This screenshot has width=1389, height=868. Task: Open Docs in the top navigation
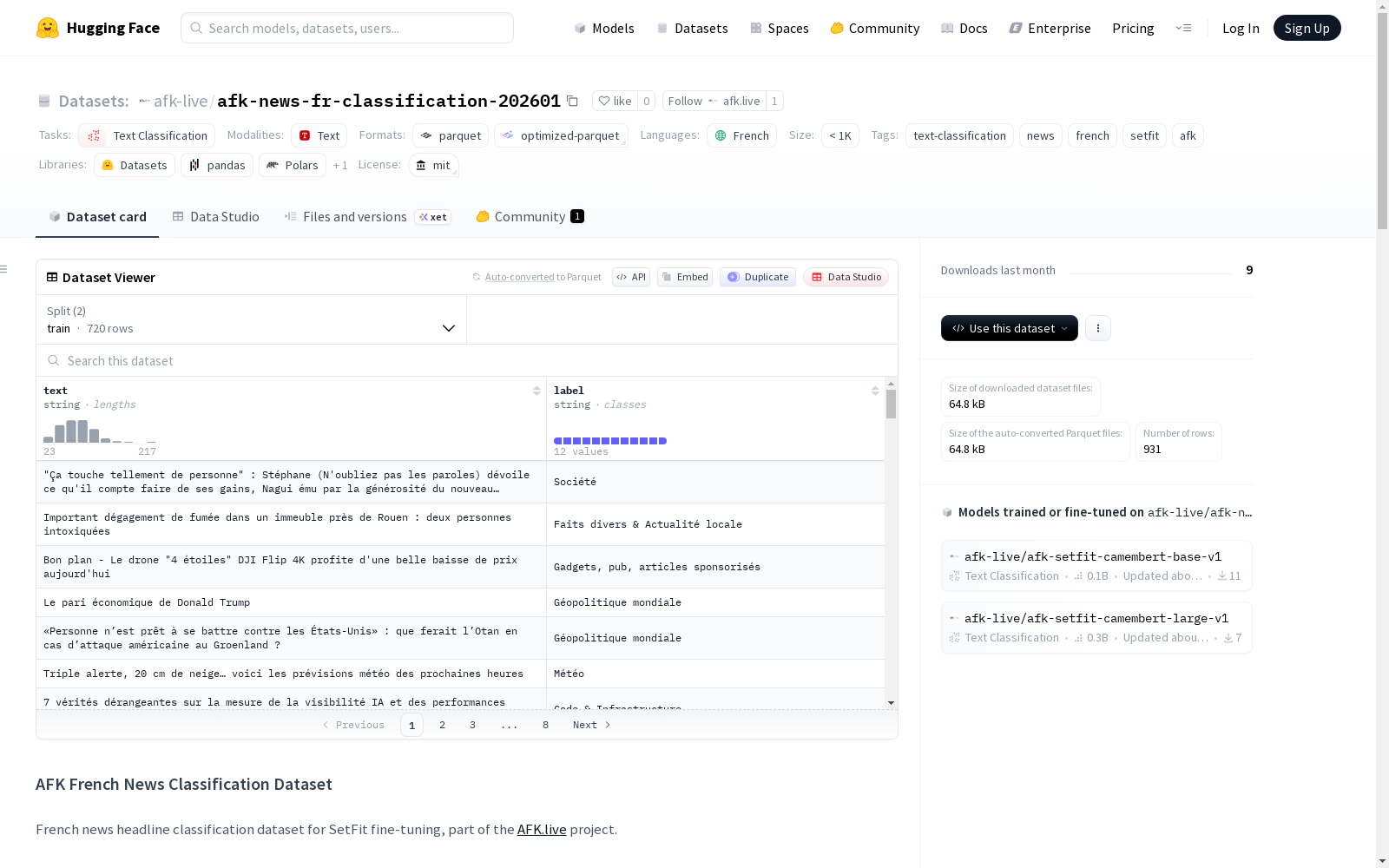pos(964,28)
